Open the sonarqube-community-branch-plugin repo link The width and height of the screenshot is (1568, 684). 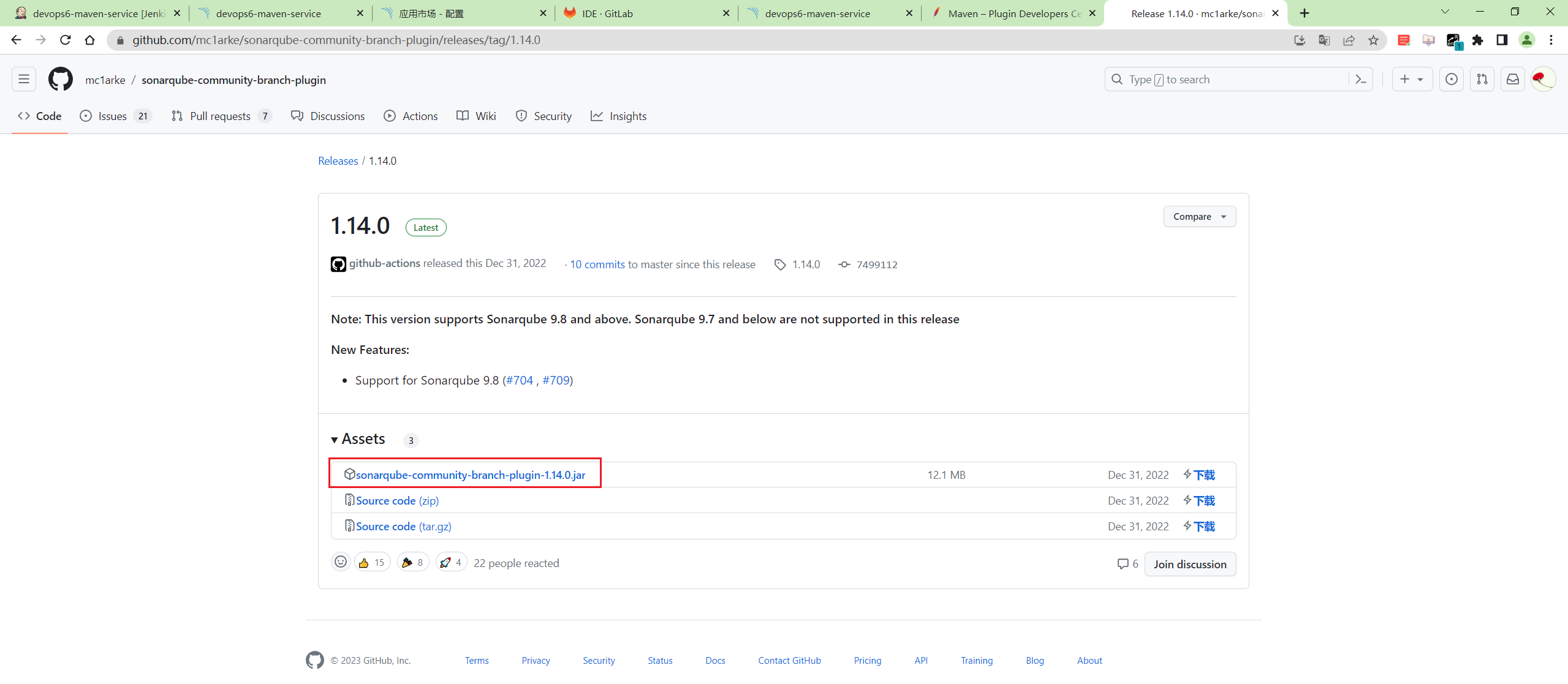tap(233, 80)
